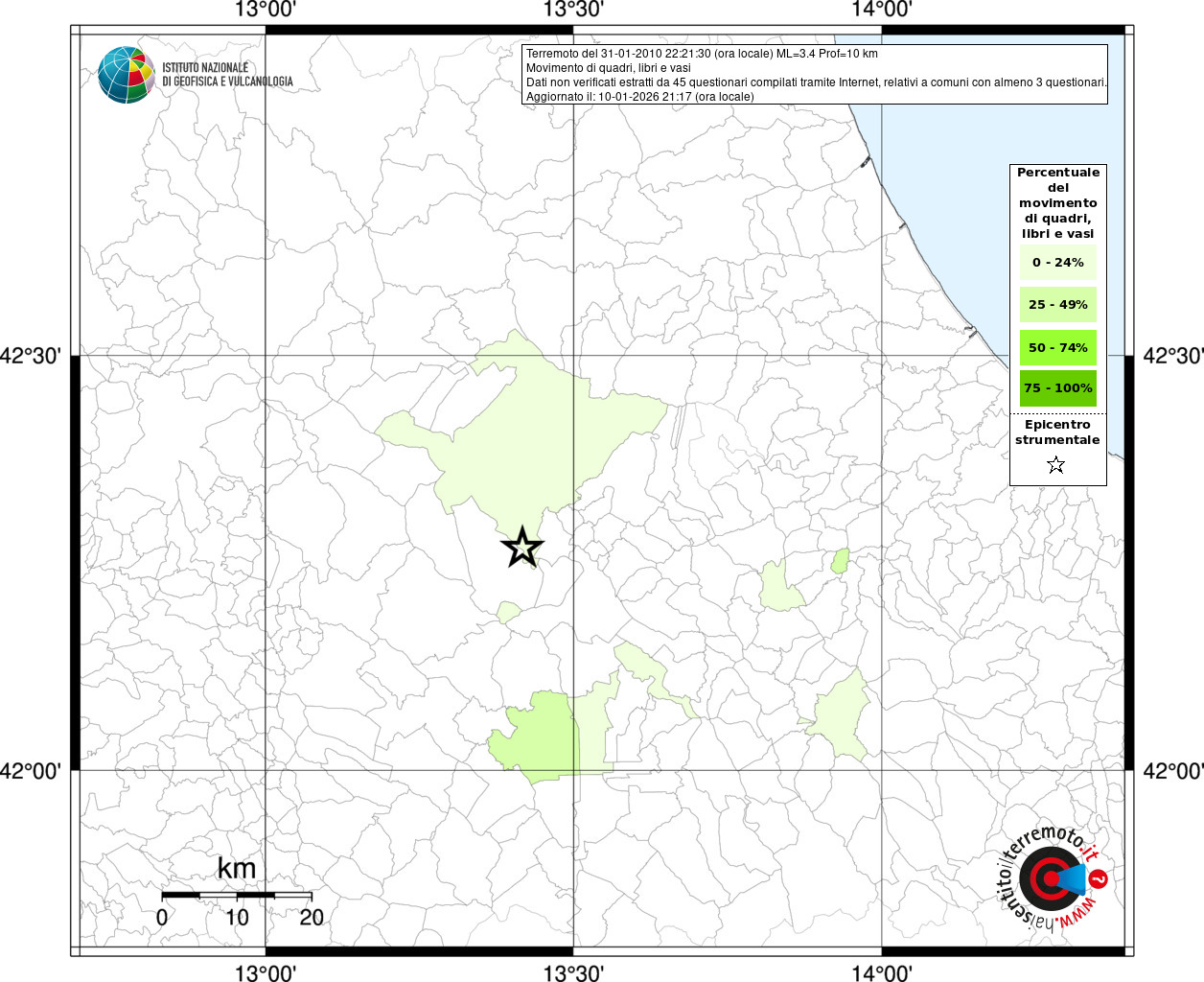Click the legend epicenter star symbol
The height and width of the screenshot is (982, 1204).
[x=1056, y=465]
